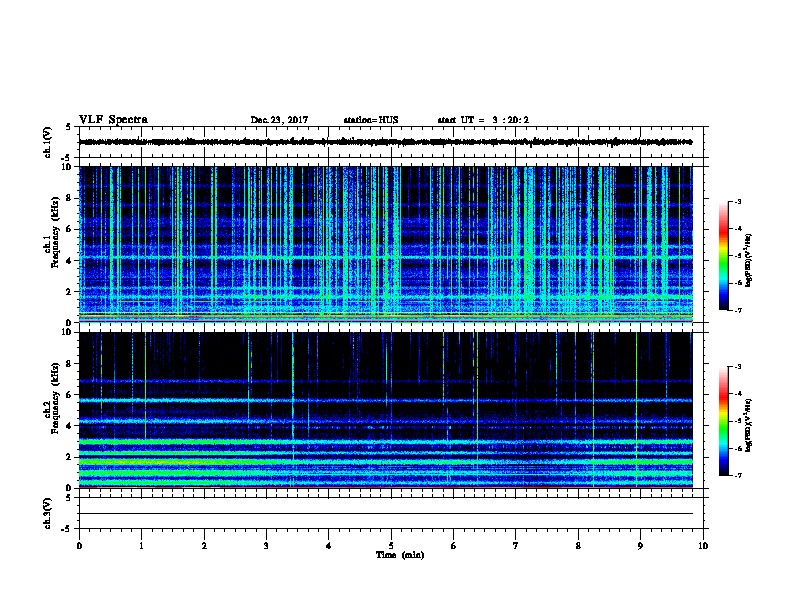Click the log(PSD) label beside the ch.1 color scale
Viewport: 792px width, 612px height.
[x=749, y=260]
